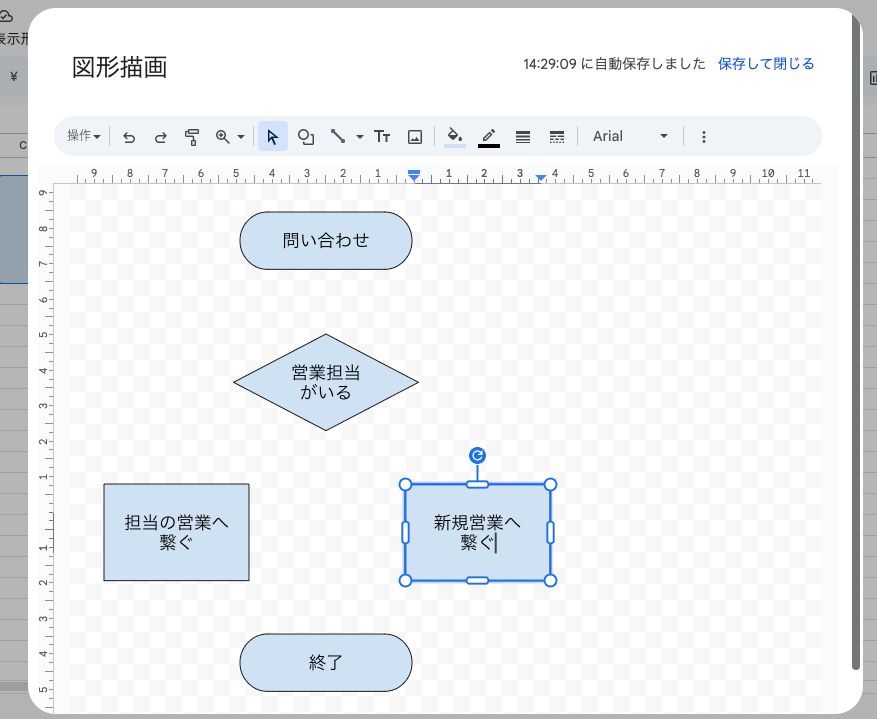Click the Insert image icon
The height and width of the screenshot is (719, 877).
415,136
